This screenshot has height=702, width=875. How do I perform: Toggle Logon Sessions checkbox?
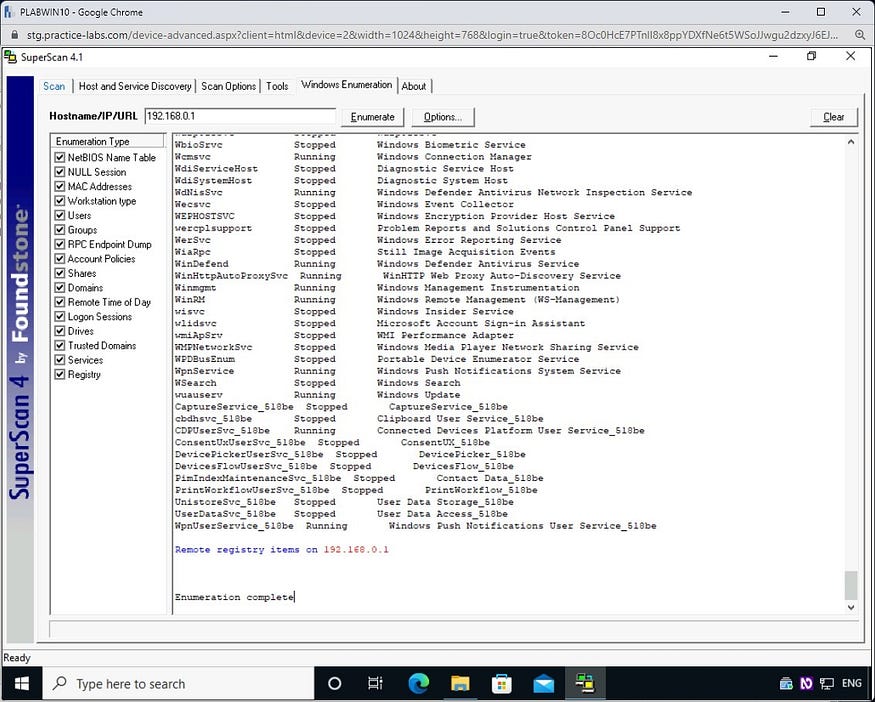coord(60,316)
